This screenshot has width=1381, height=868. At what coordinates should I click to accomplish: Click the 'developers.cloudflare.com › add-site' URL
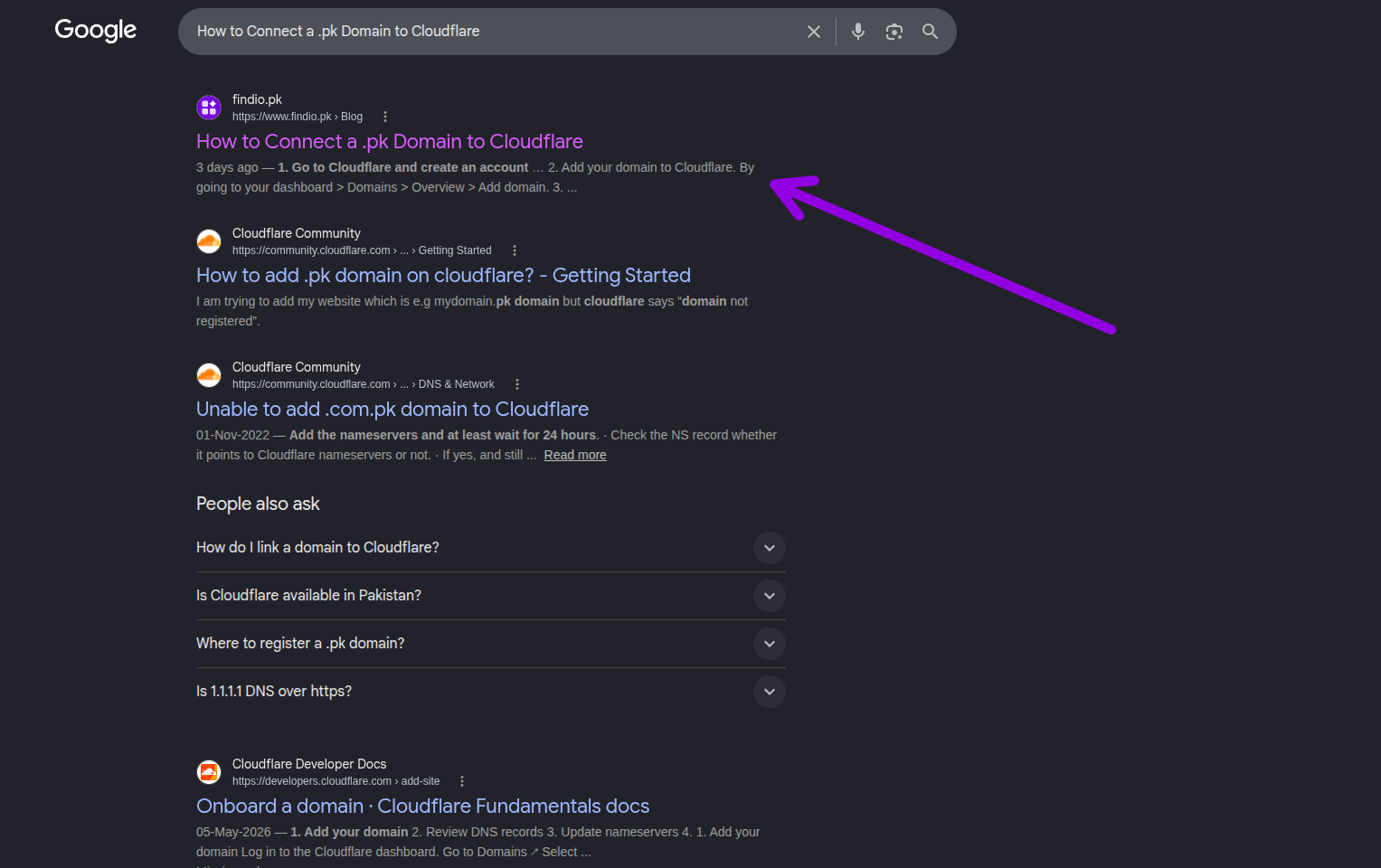(336, 781)
